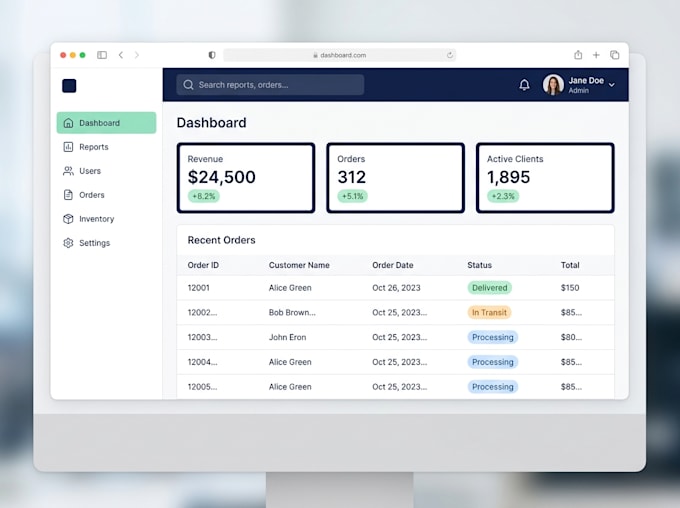
Task: Open a new tab with the plus icon
Action: tap(596, 55)
